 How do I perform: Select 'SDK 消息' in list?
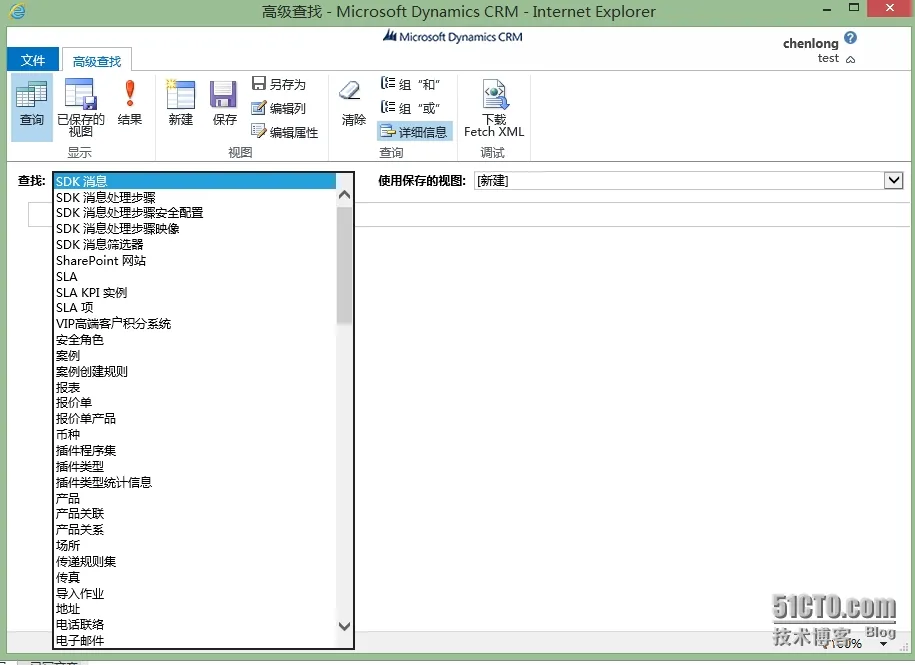click(x=195, y=181)
